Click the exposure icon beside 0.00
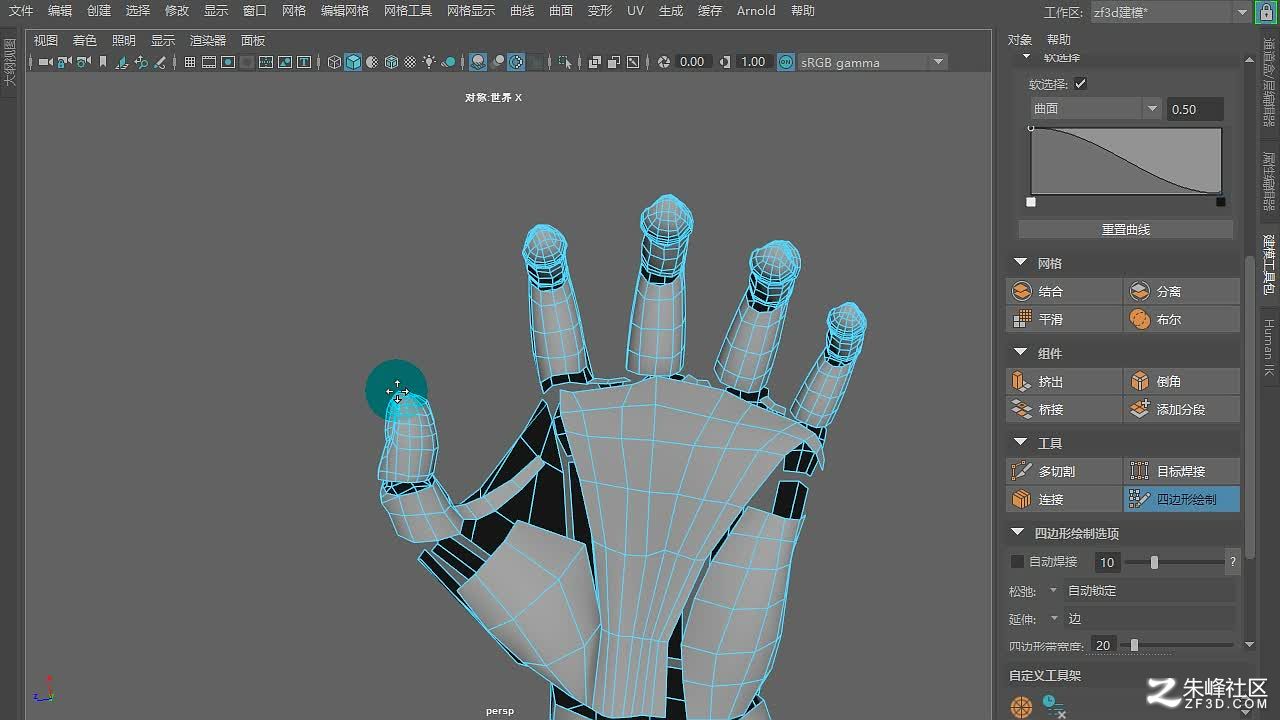Viewport: 1280px width, 720px height. coord(664,62)
